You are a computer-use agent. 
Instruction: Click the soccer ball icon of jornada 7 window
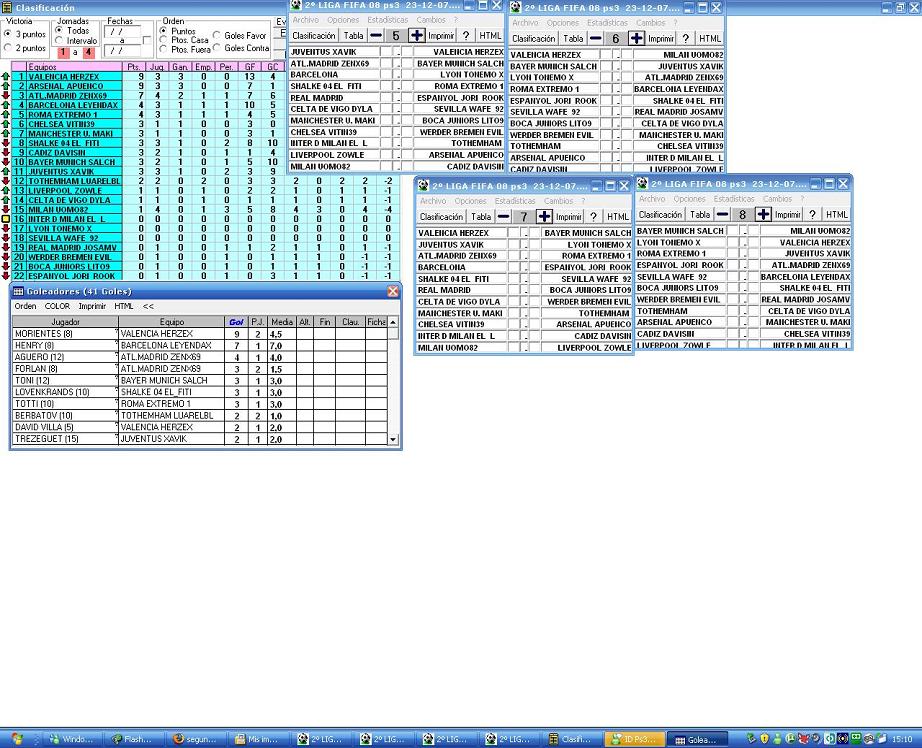[423, 186]
